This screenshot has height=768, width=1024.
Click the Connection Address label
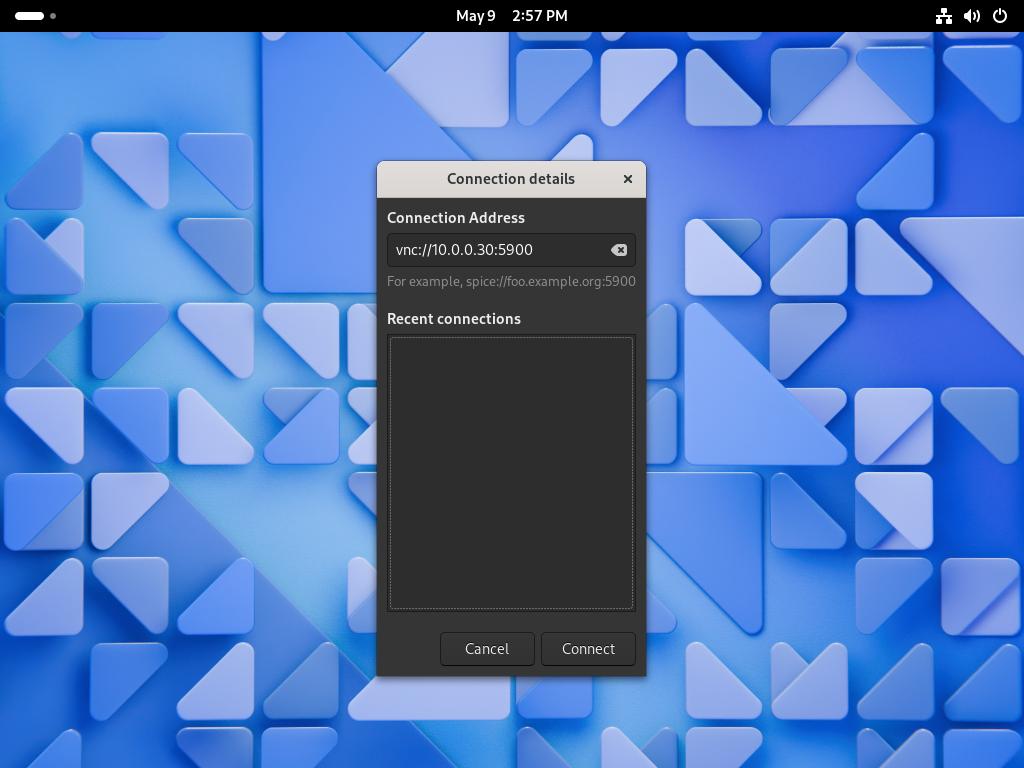[456, 217]
